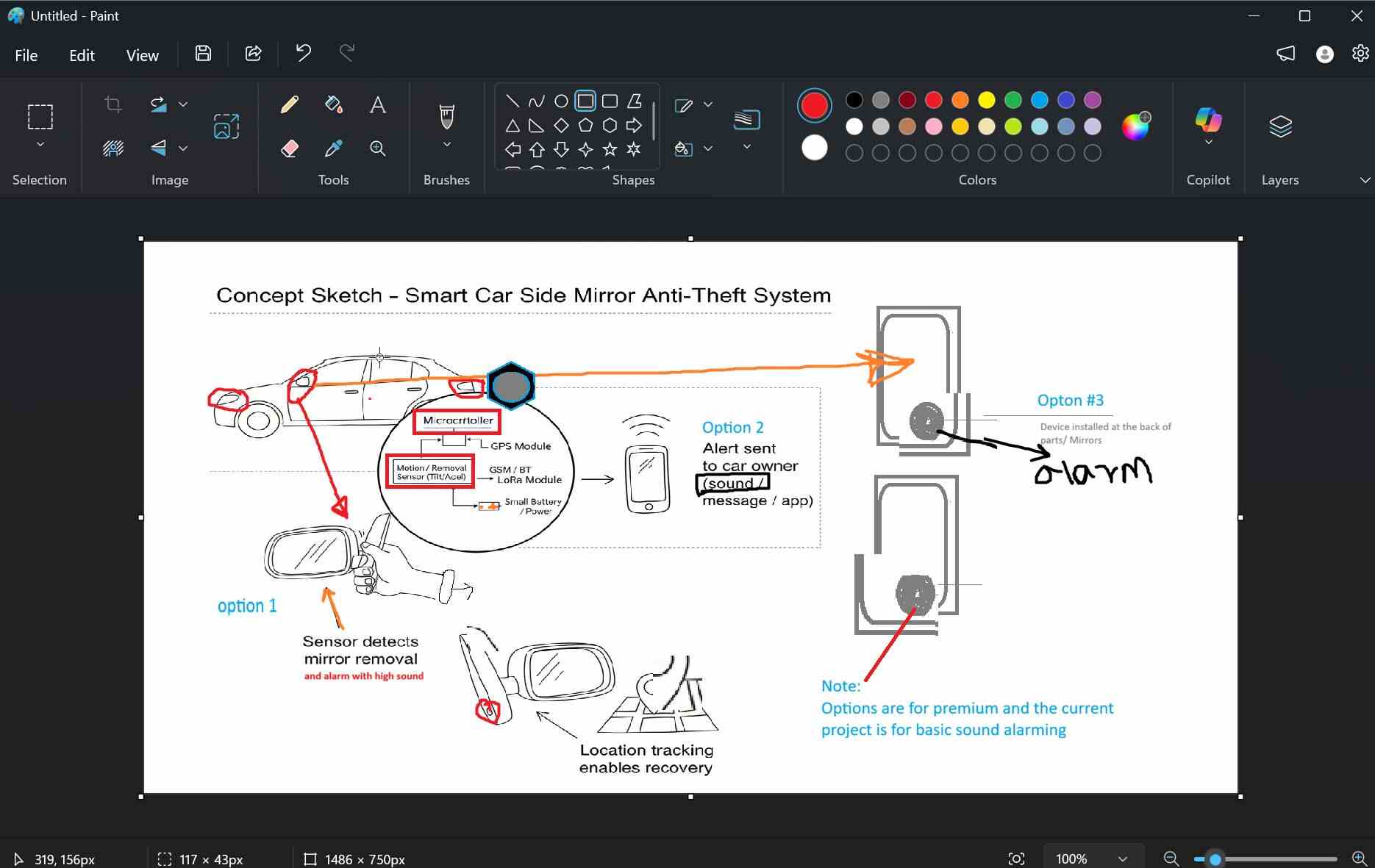This screenshot has width=1375, height=868.
Task: Click the Share icon
Action: click(x=253, y=53)
